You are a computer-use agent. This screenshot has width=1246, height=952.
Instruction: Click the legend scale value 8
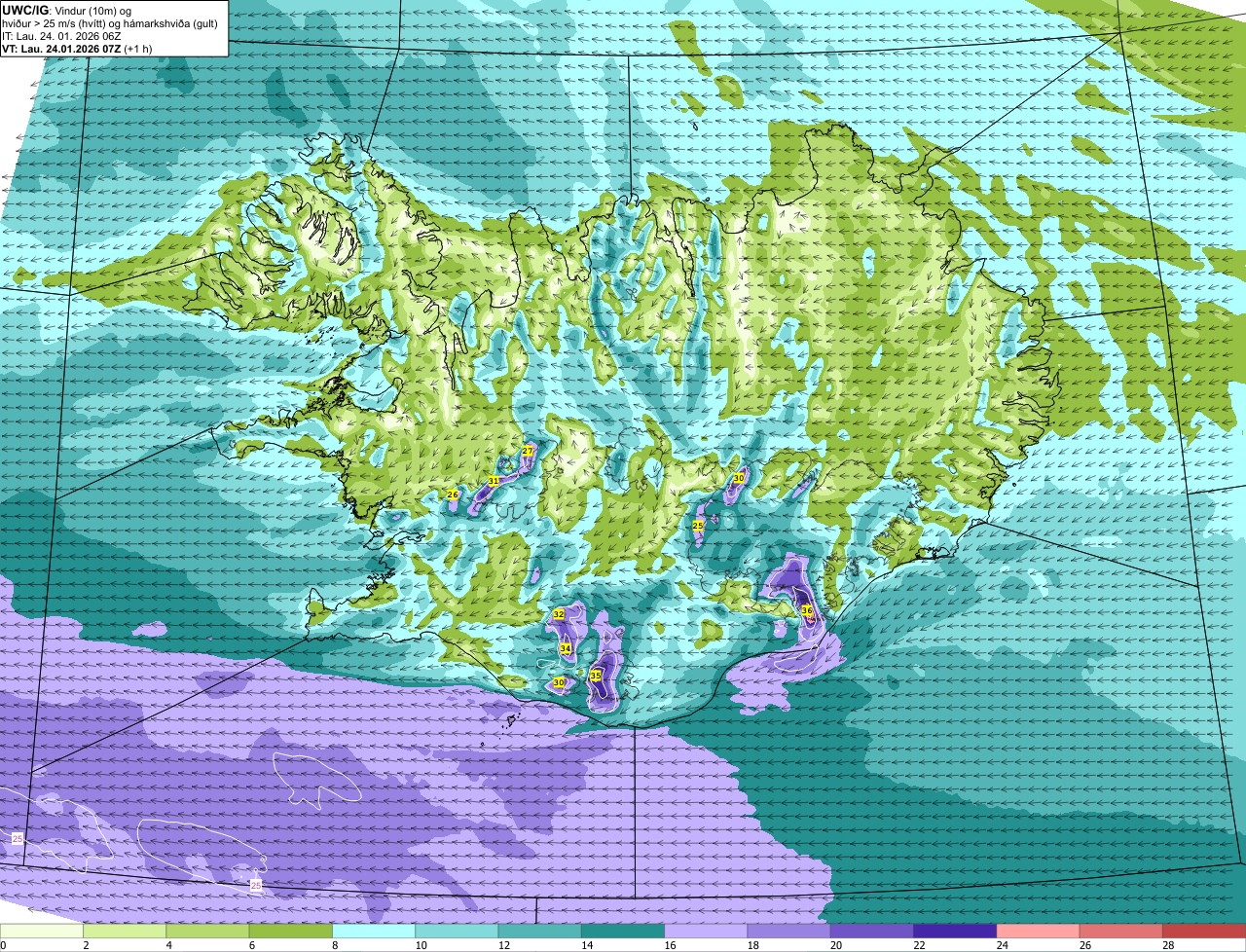pyautogui.click(x=334, y=945)
